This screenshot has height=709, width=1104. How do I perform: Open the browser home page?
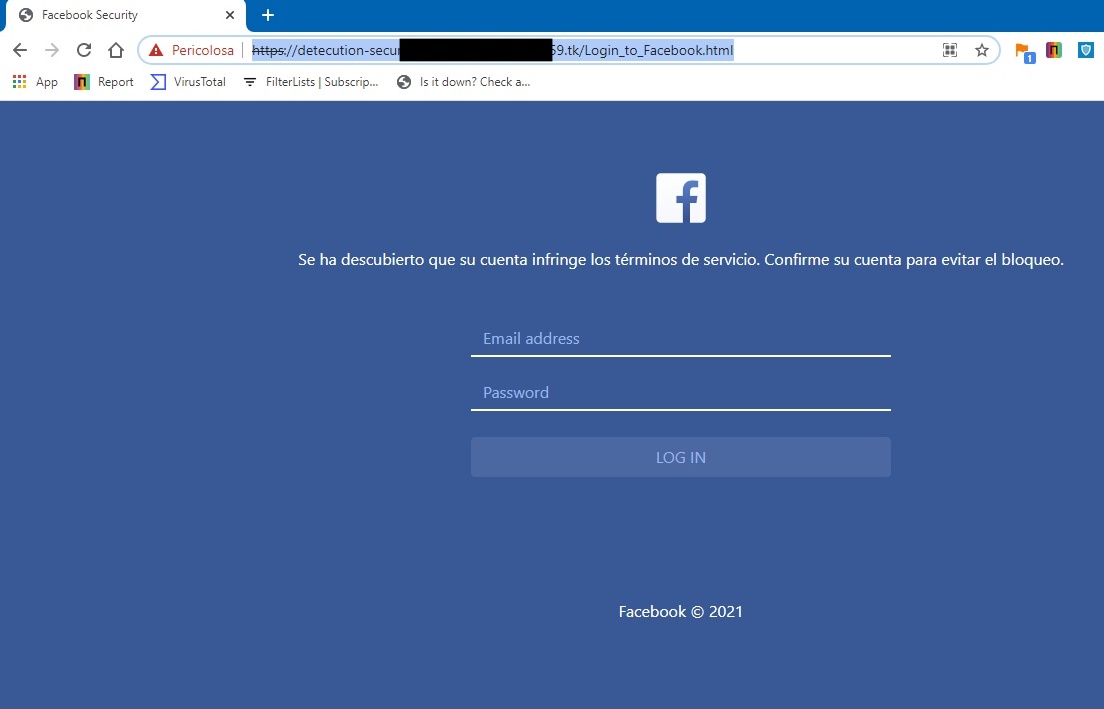(x=116, y=50)
